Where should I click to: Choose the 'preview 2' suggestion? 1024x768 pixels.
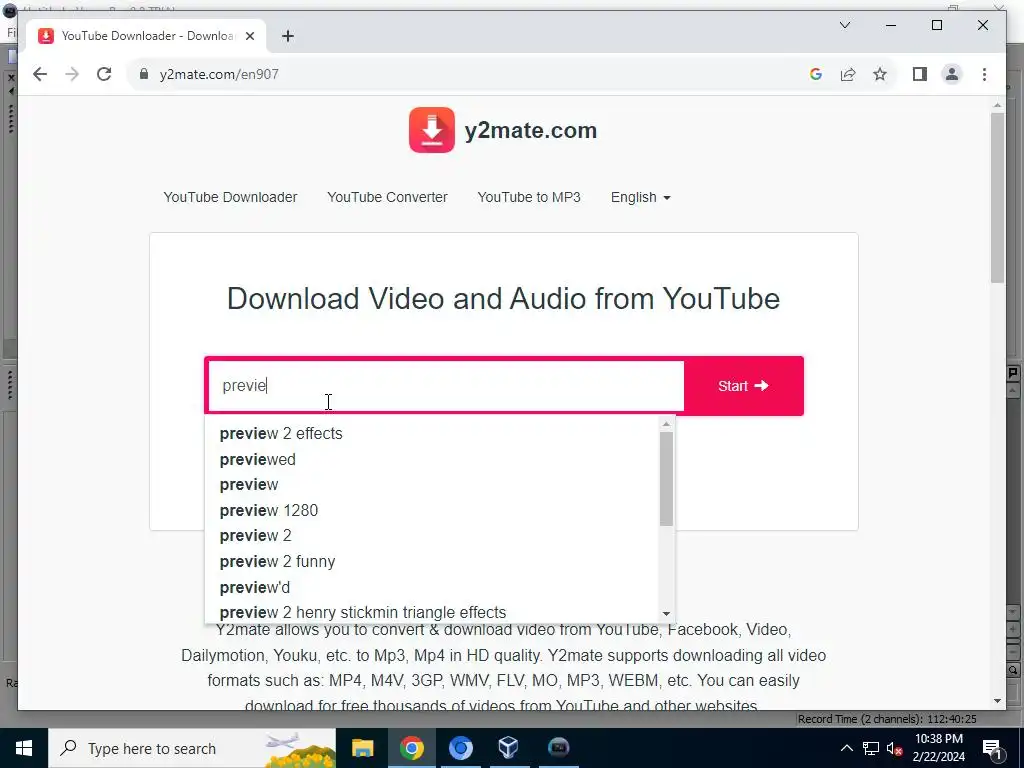click(434, 536)
